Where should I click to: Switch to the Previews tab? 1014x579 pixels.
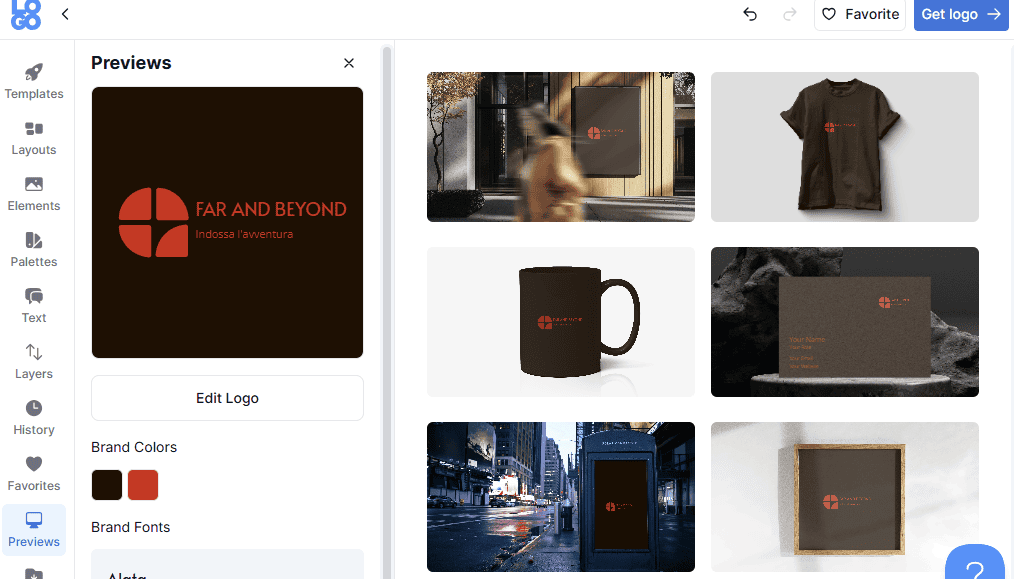coord(34,530)
